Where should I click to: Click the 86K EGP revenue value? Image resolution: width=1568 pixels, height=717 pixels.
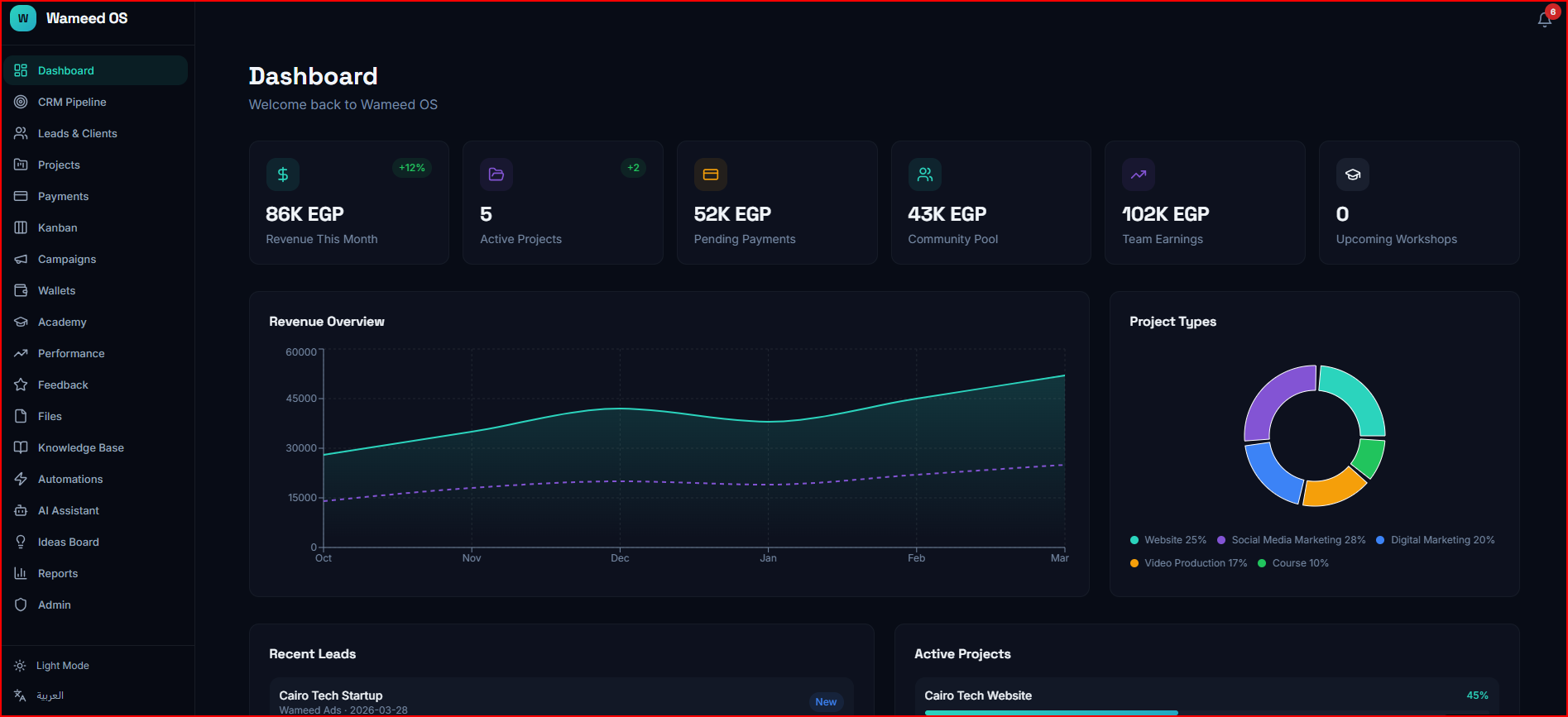[304, 214]
